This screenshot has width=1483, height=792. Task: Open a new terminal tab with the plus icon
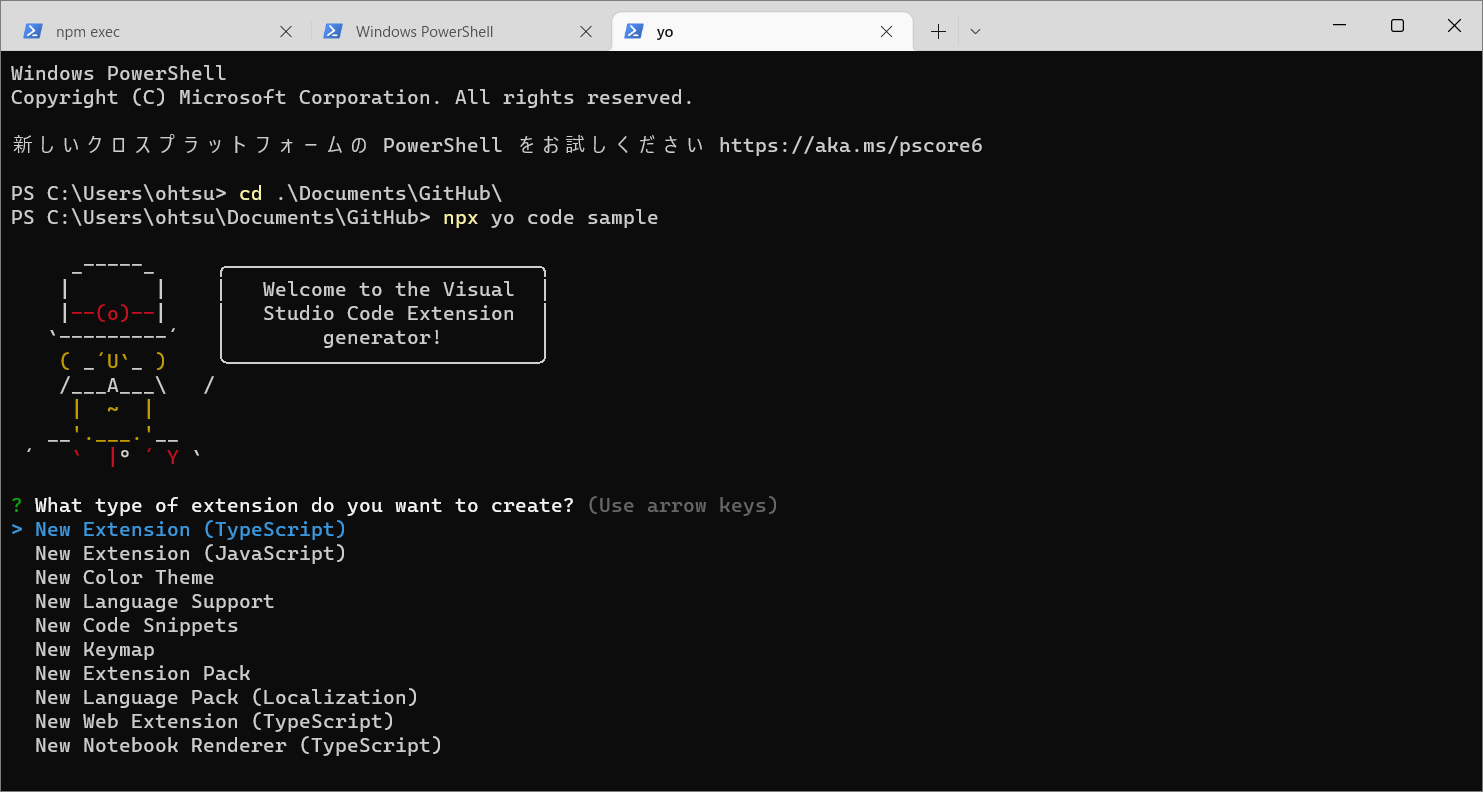pyautogui.click(x=938, y=31)
